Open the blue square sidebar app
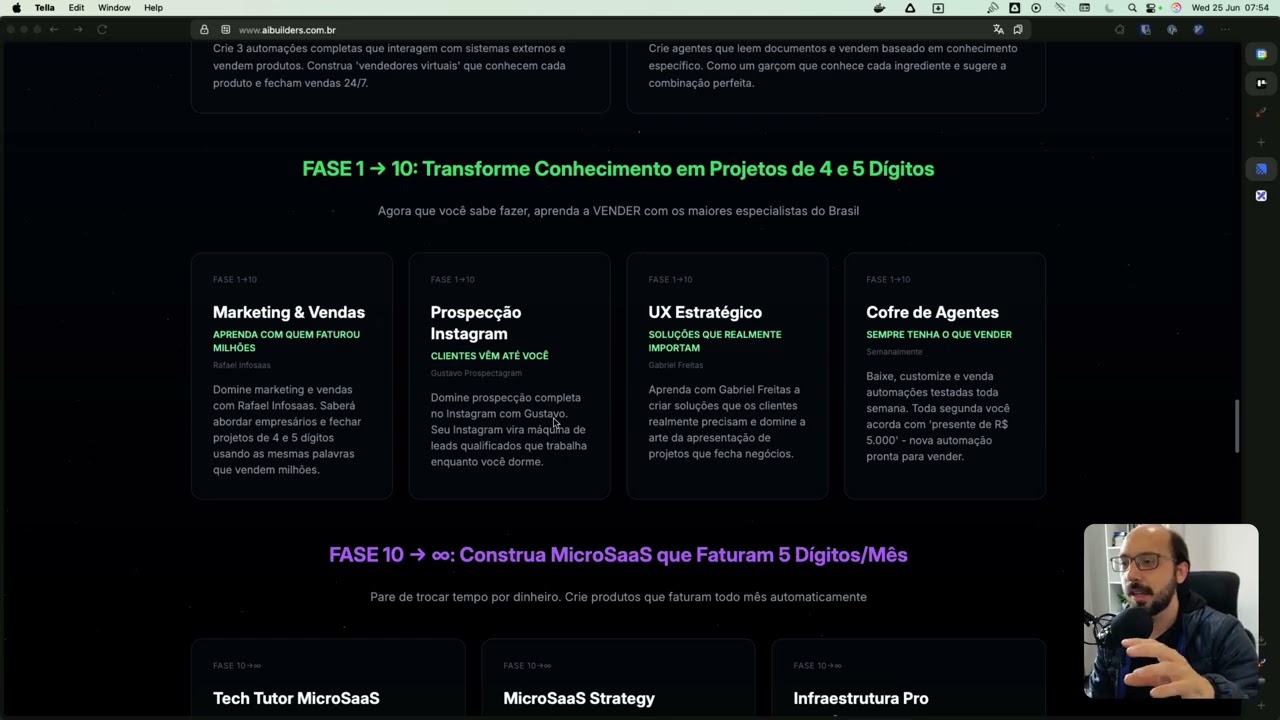 (x=1262, y=169)
